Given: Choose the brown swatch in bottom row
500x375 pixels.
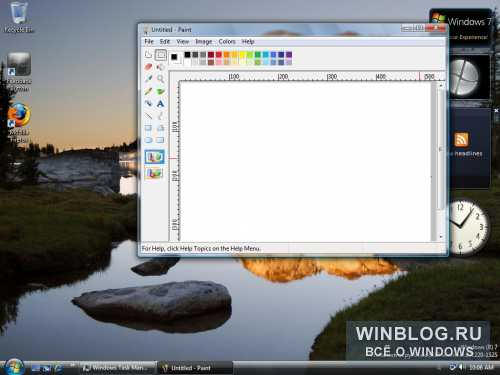Looking at the screenshot, I should coord(211,62).
